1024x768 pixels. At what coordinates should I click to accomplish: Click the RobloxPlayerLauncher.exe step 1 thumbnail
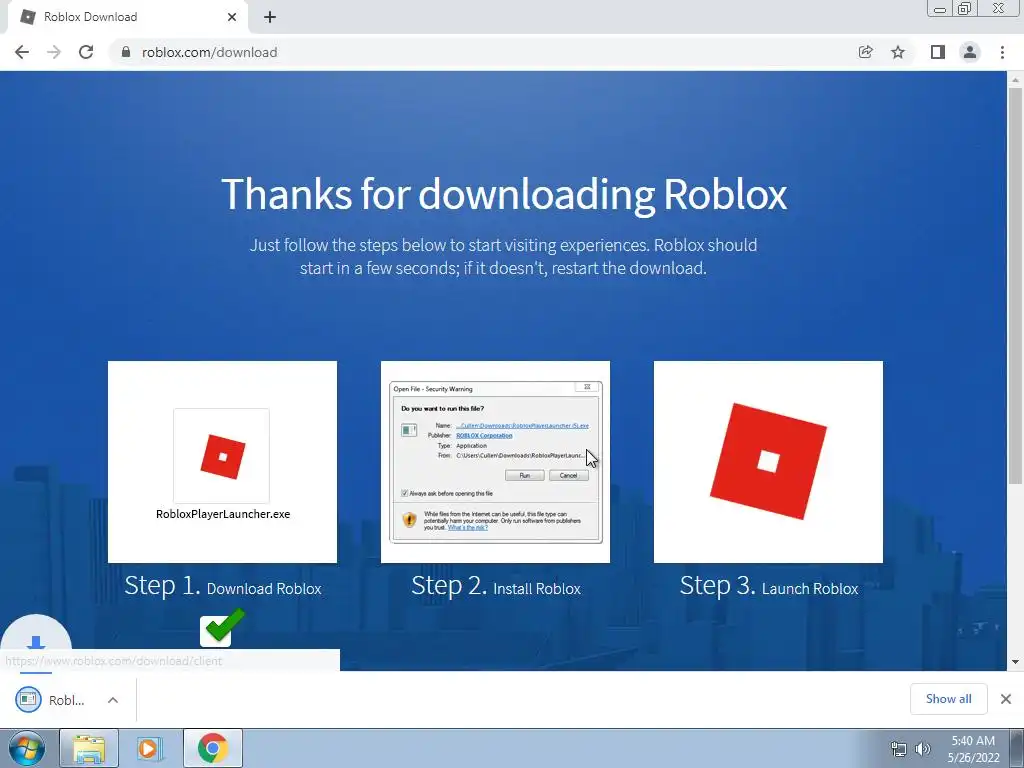click(223, 462)
